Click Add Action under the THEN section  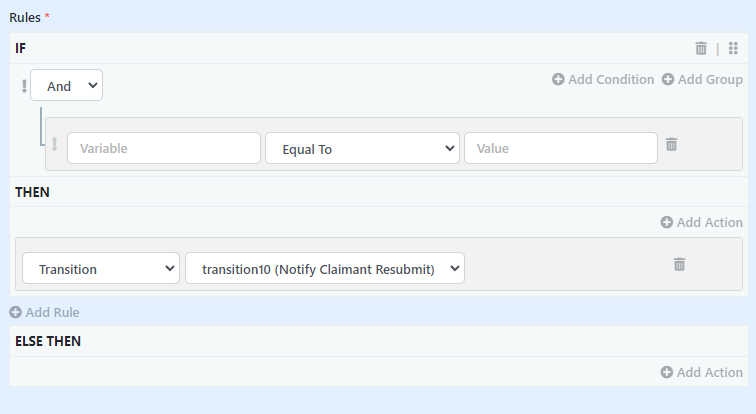(x=702, y=222)
